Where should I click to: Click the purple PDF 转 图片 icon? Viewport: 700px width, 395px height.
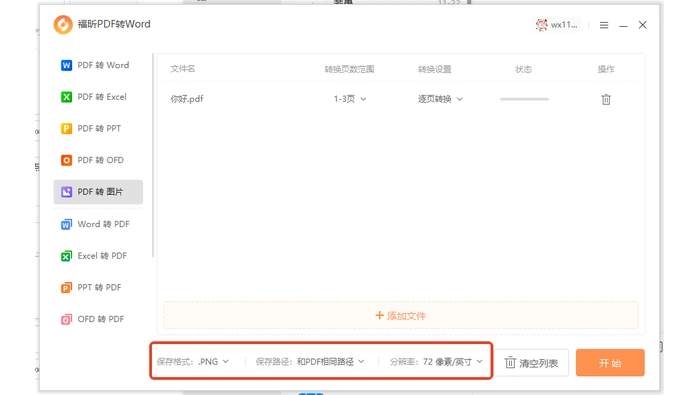click(x=66, y=192)
